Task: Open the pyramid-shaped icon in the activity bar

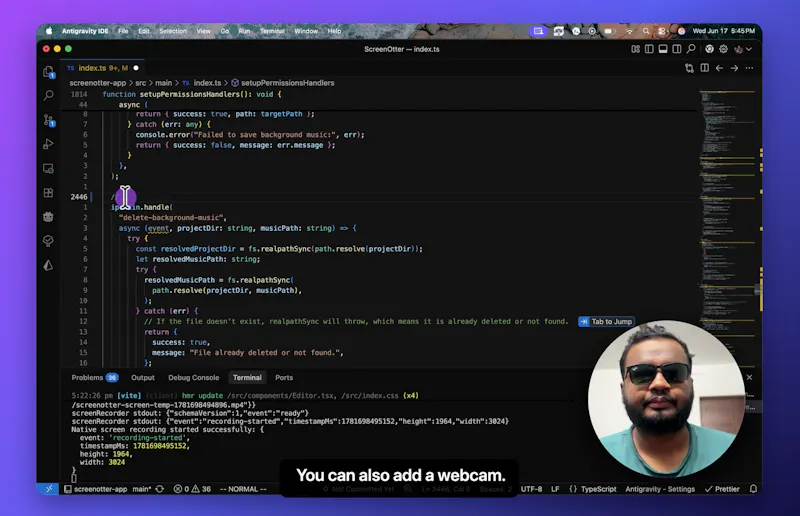Action: click(x=48, y=265)
